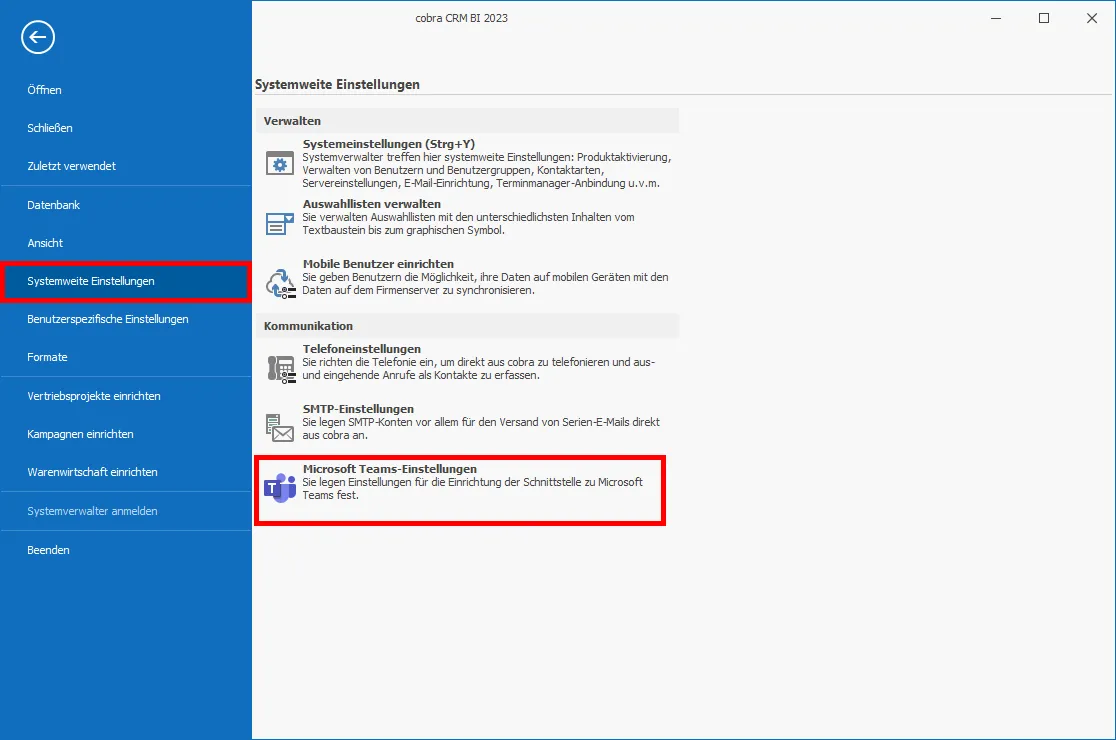
Task: Click the Telefoneinstellungen phone icon
Action: tap(281, 369)
